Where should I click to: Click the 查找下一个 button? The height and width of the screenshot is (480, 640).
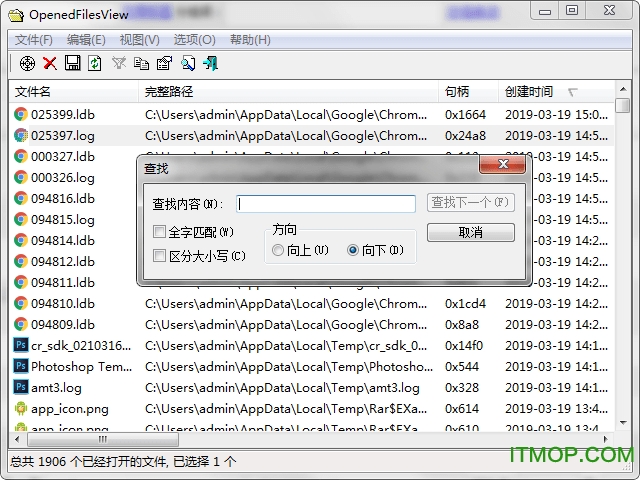[x=471, y=202]
